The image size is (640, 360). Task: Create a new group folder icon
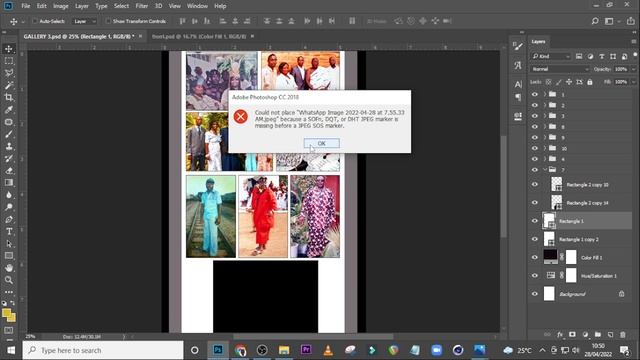pos(598,334)
